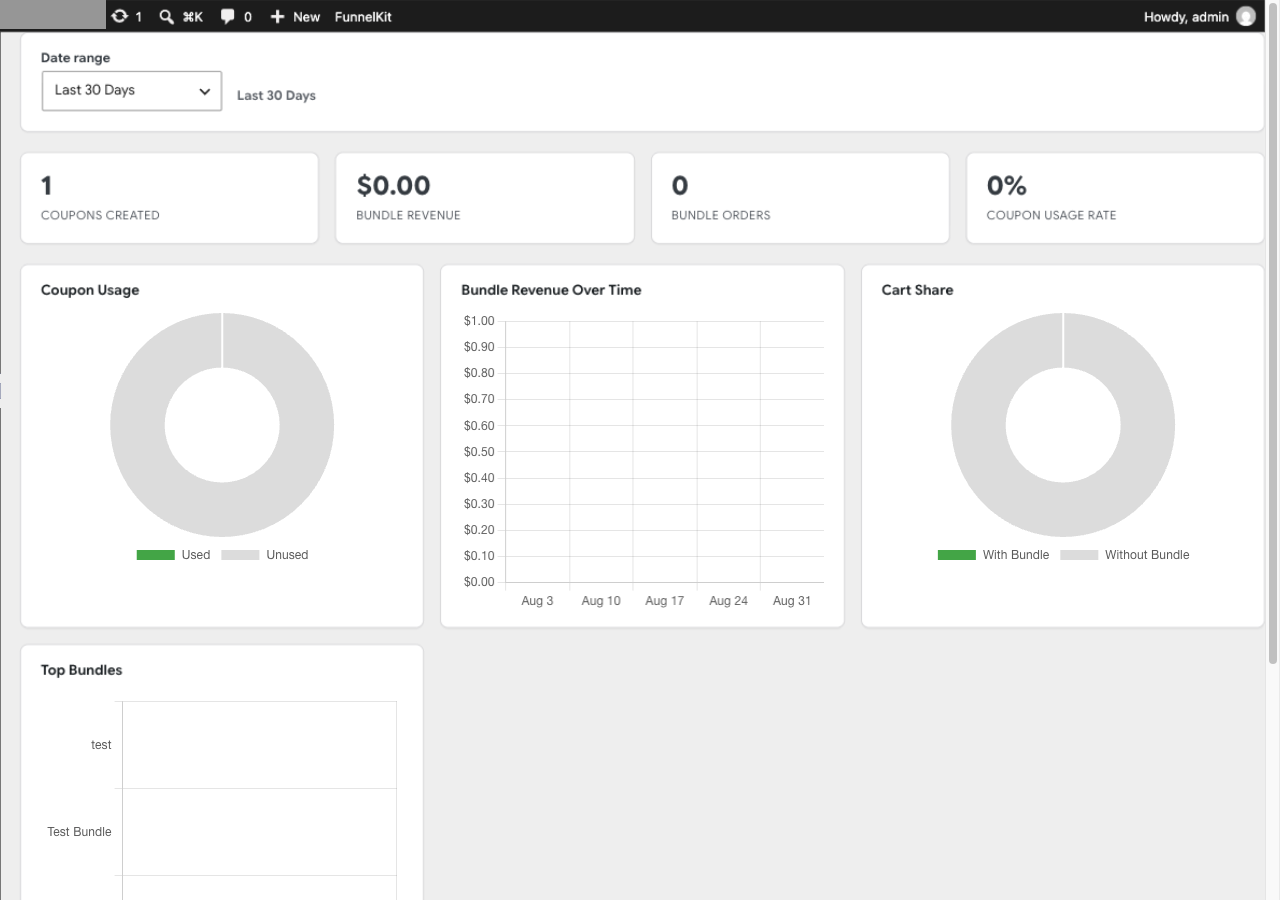The height and width of the screenshot is (900, 1280).
Task: Toggle the Without Bundle legend item
Action: tap(1125, 555)
